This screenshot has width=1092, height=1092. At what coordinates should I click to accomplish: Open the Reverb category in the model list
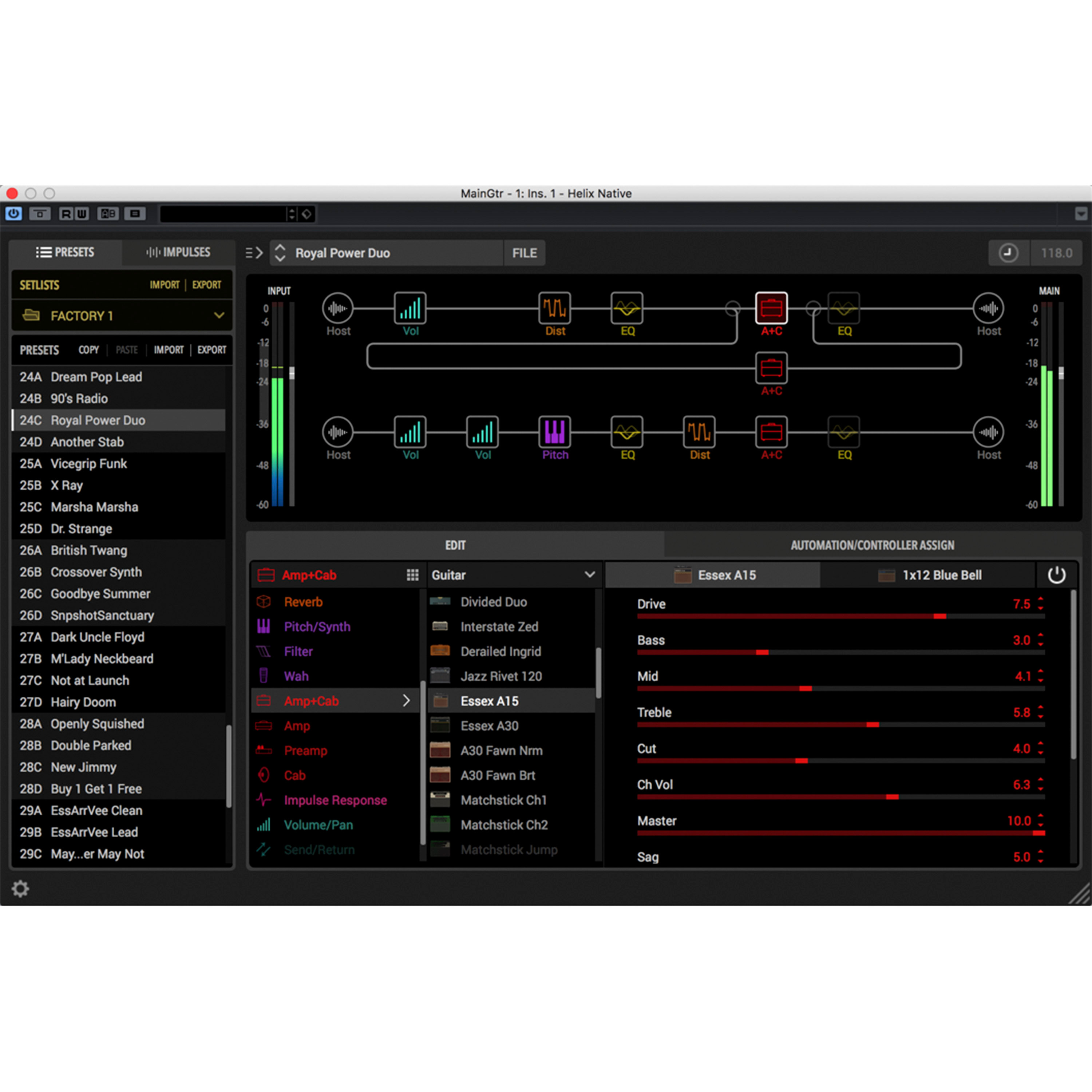[304, 602]
